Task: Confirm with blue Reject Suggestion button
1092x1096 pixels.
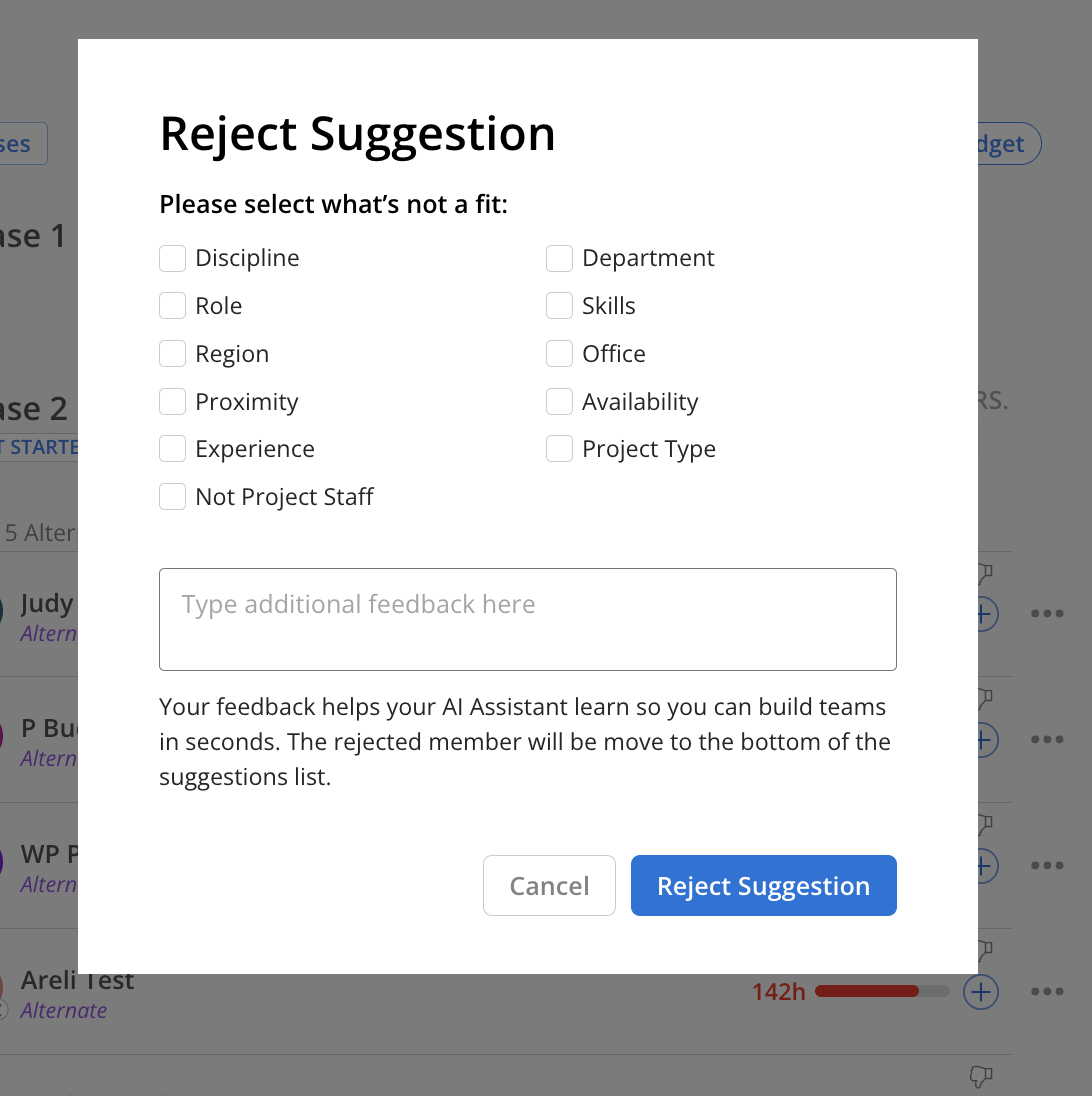Action: 763,886
